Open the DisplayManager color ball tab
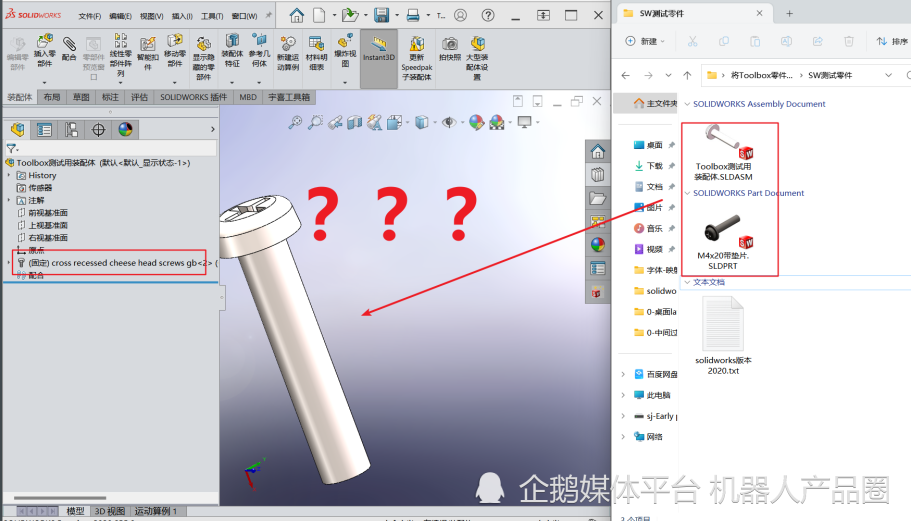The height and width of the screenshot is (521, 911). [125, 130]
